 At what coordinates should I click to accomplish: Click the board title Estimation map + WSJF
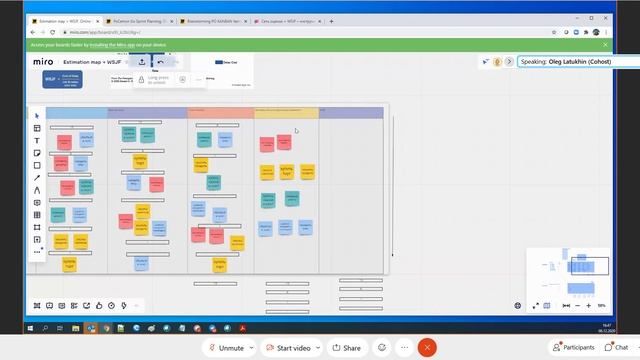coord(92,62)
